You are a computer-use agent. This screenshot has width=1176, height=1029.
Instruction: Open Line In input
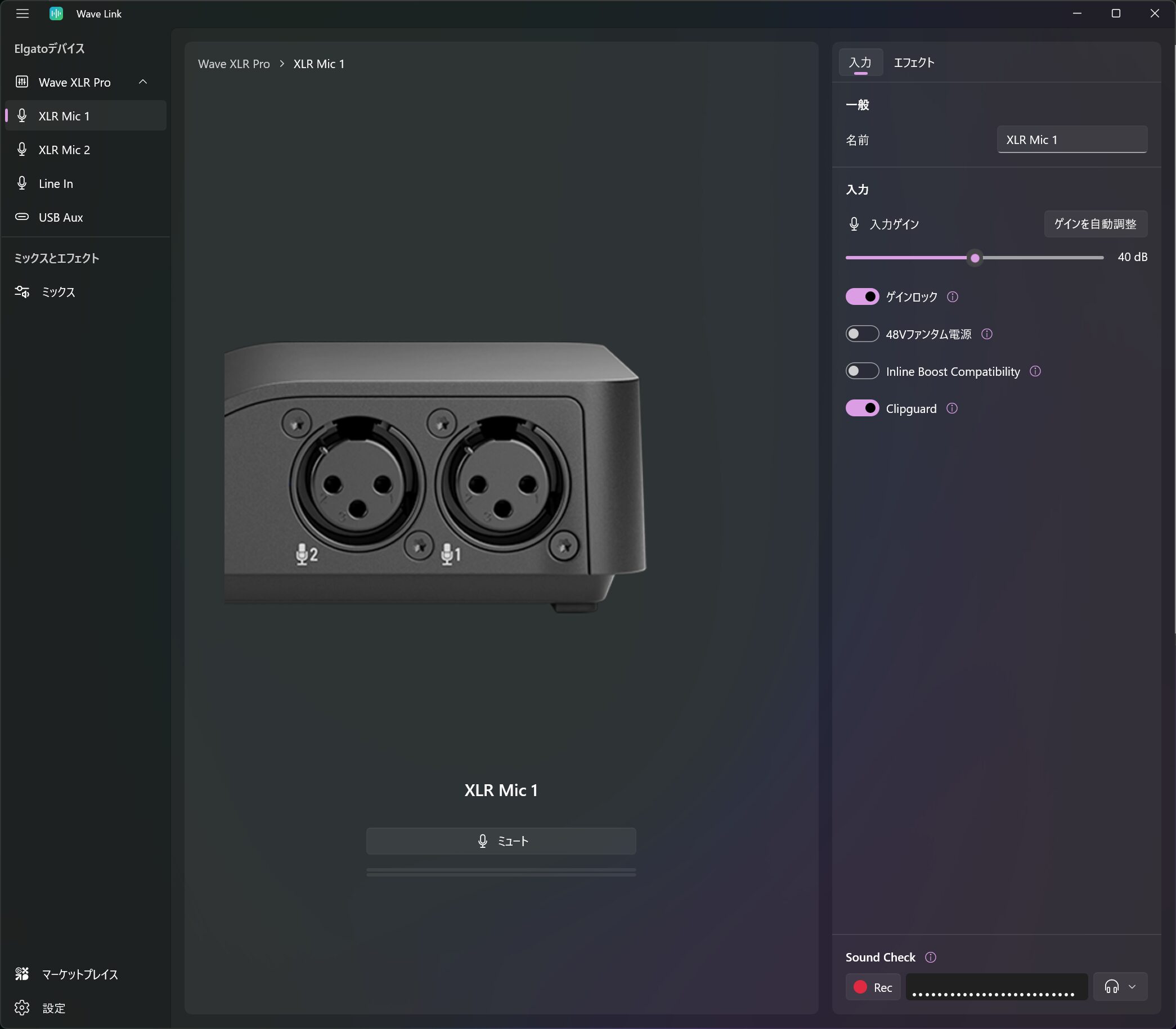coord(86,183)
